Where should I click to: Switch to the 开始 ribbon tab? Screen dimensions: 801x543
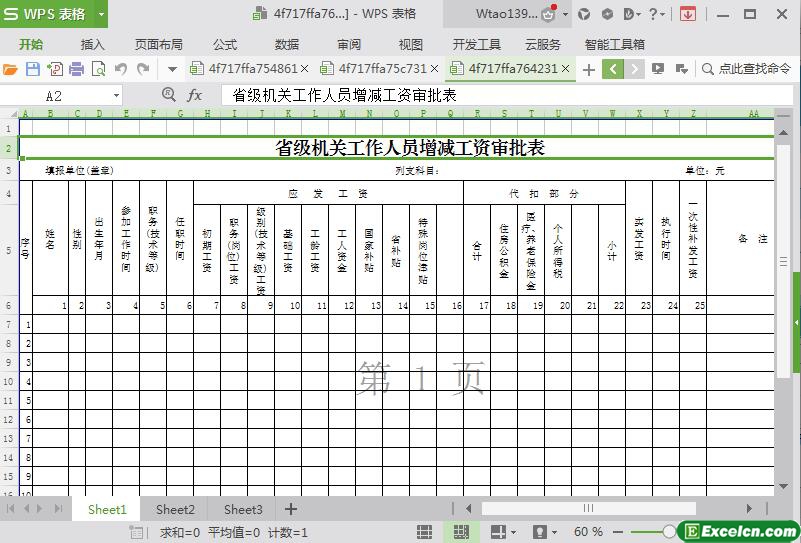[x=31, y=44]
